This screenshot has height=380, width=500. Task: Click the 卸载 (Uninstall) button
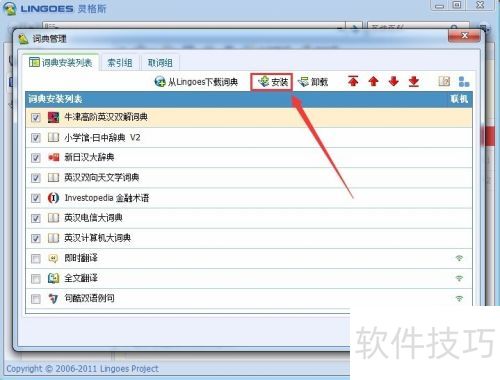pos(313,82)
